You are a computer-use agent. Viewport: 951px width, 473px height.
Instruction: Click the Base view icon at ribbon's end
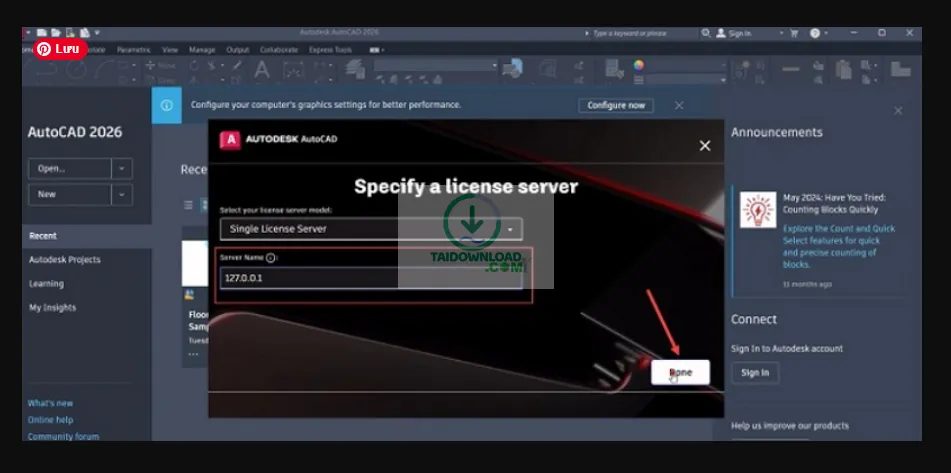(900, 69)
